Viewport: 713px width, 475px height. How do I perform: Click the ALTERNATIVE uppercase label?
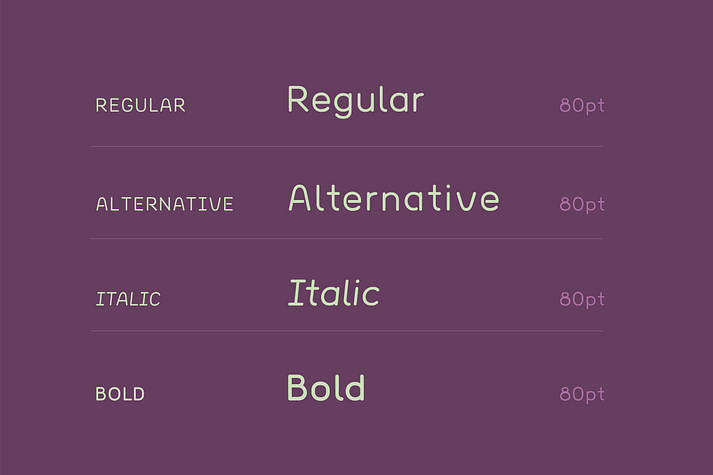[165, 204]
